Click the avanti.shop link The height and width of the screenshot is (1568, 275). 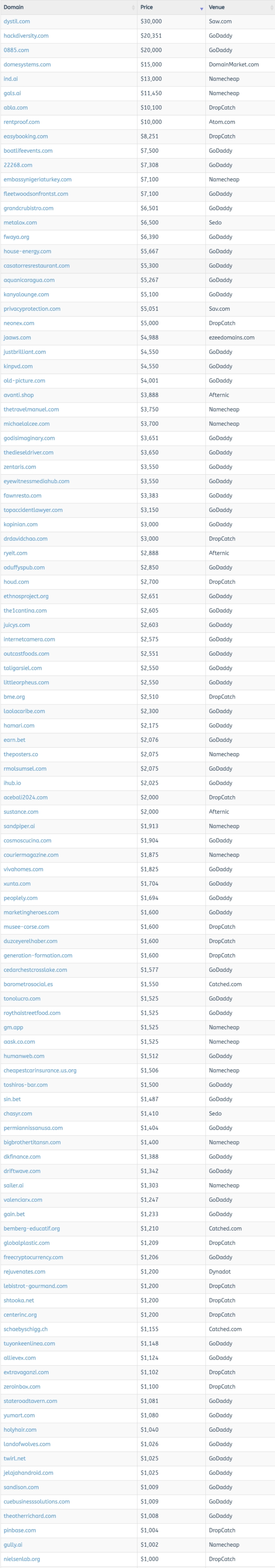point(19,395)
